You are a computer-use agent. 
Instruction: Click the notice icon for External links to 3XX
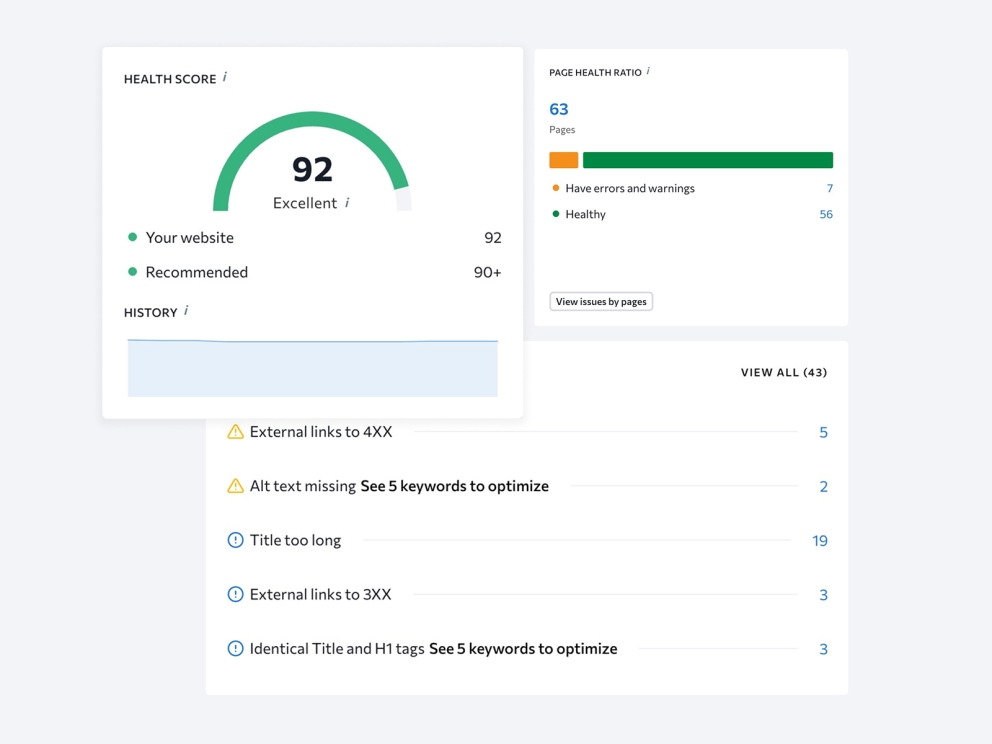pyautogui.click(x=235, y=595)
